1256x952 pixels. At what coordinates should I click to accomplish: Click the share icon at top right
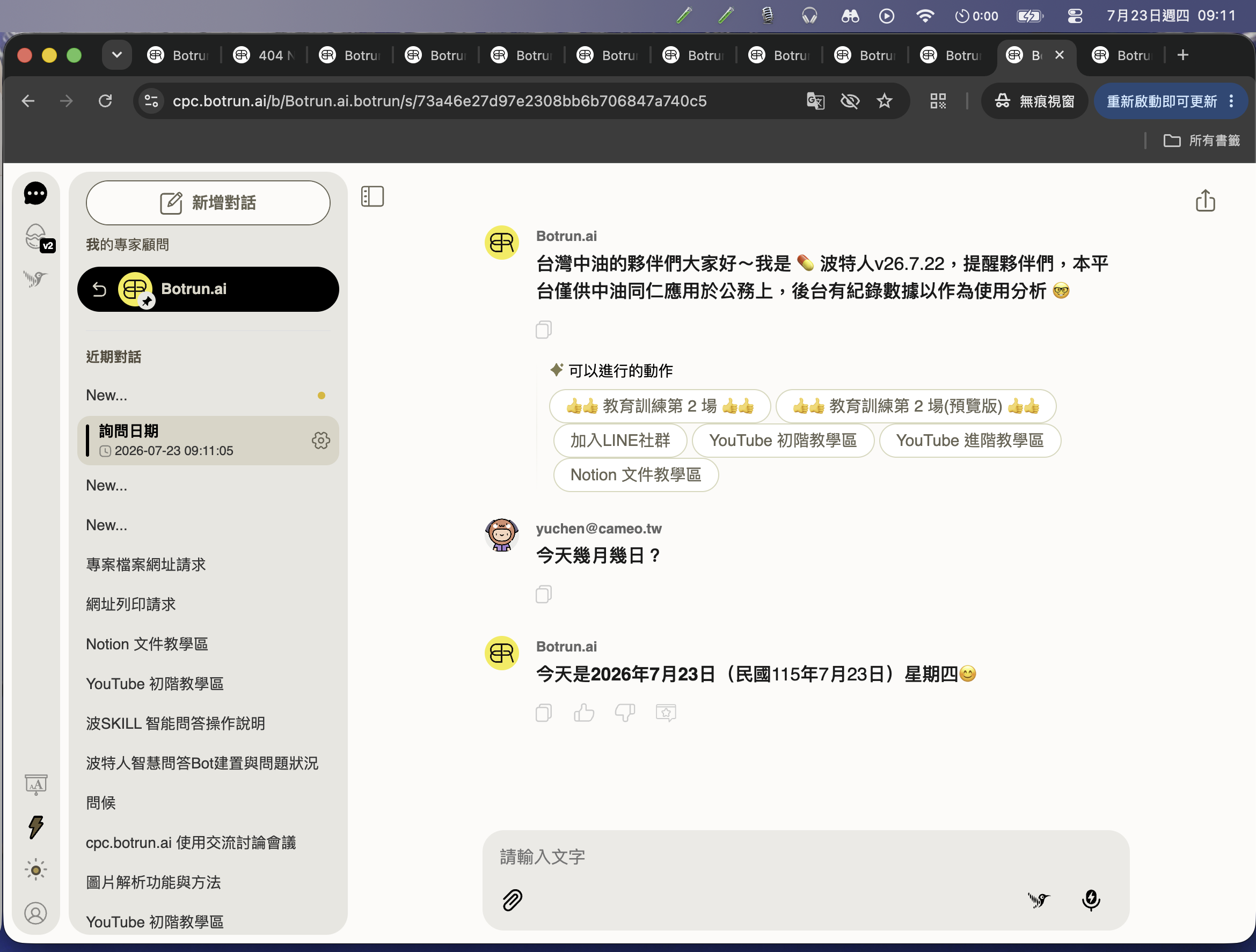[x=1205, y=200]
